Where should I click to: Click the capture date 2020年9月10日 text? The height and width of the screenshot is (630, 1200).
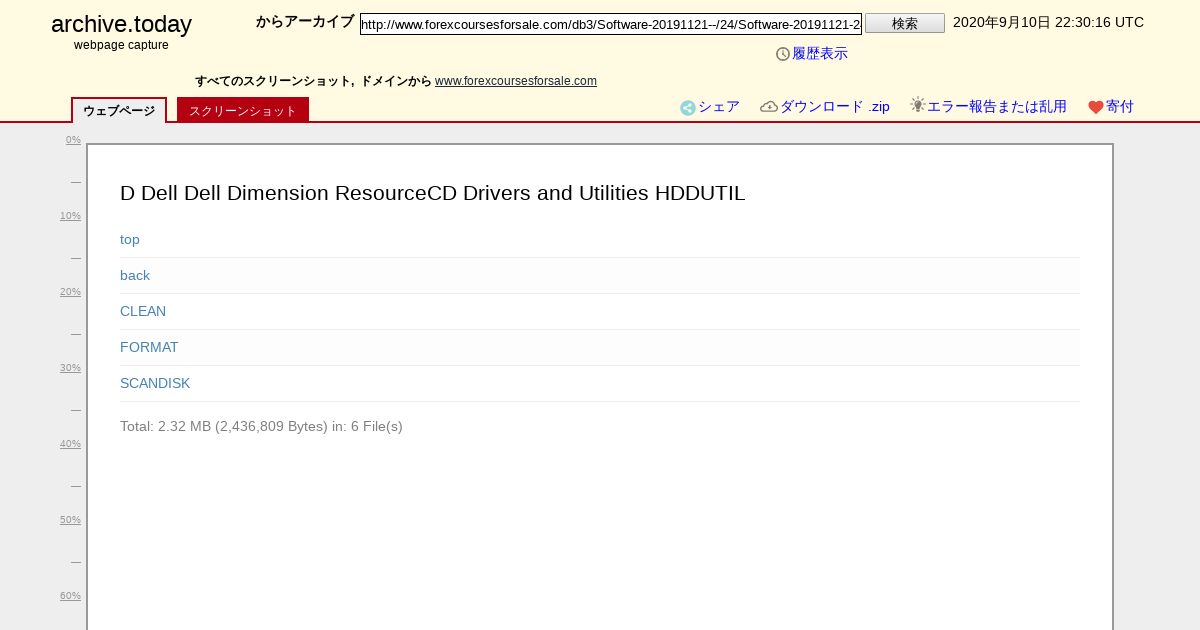1048,23
